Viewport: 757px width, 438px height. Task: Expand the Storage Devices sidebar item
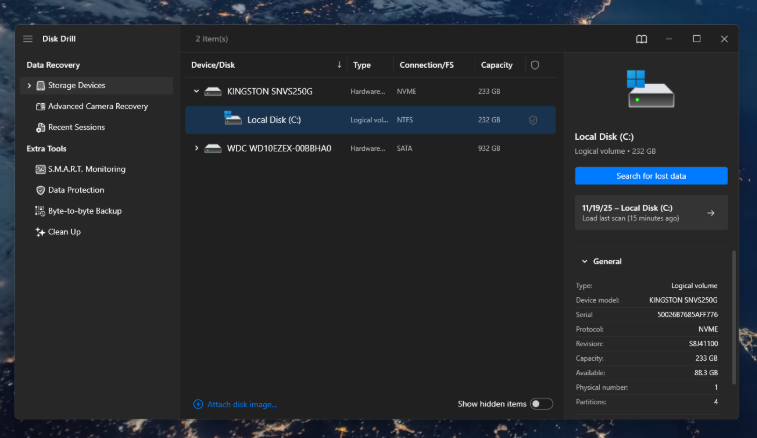click(x=29, y=86)
